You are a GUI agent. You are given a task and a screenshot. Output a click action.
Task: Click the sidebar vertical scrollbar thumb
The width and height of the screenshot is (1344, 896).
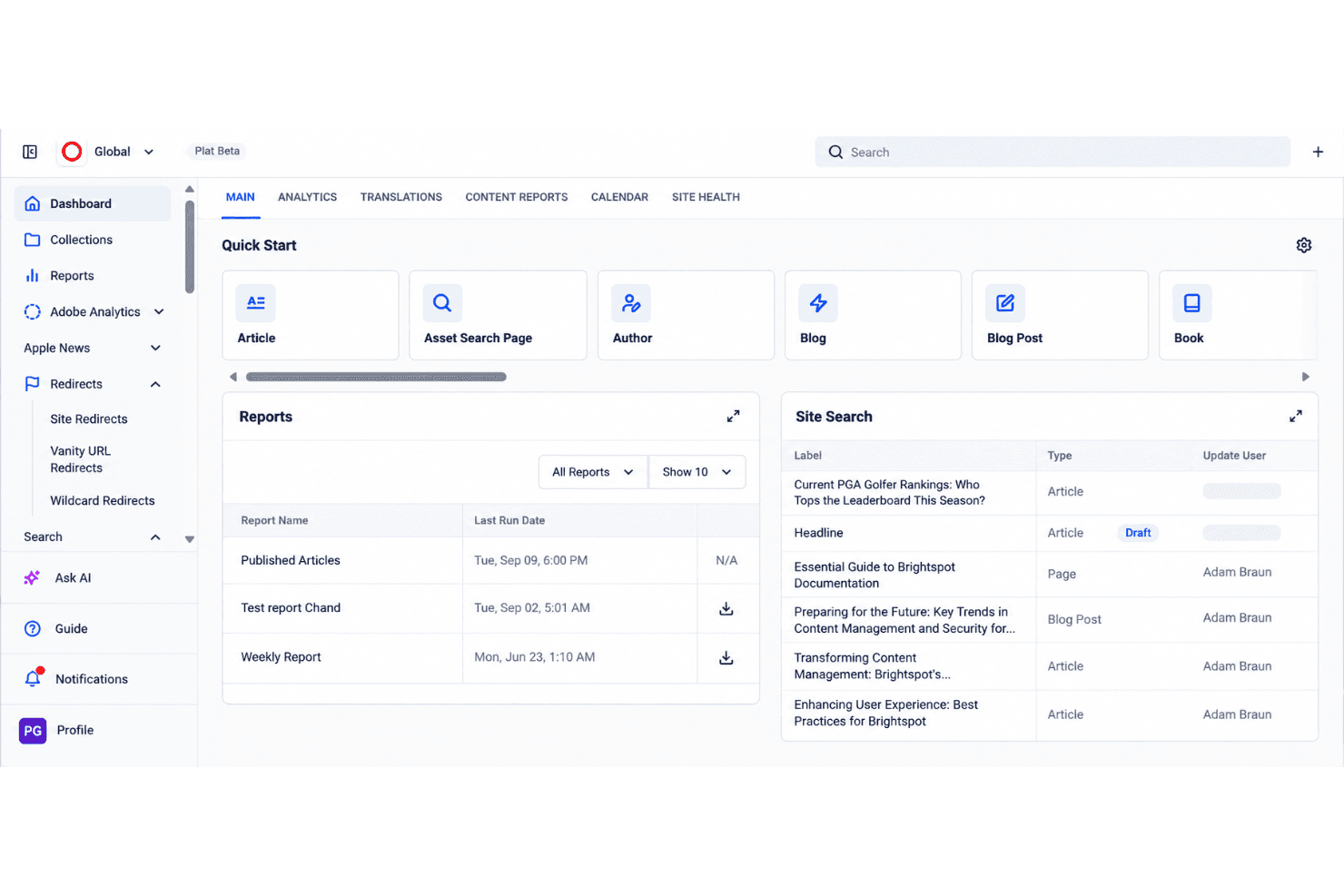tap(190, 247)
